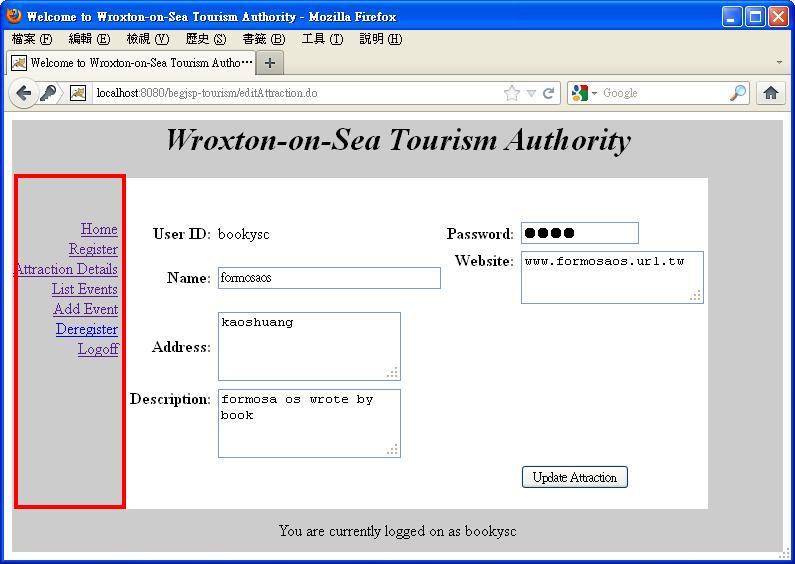Expand the list-all-tabs arrow

779,62
